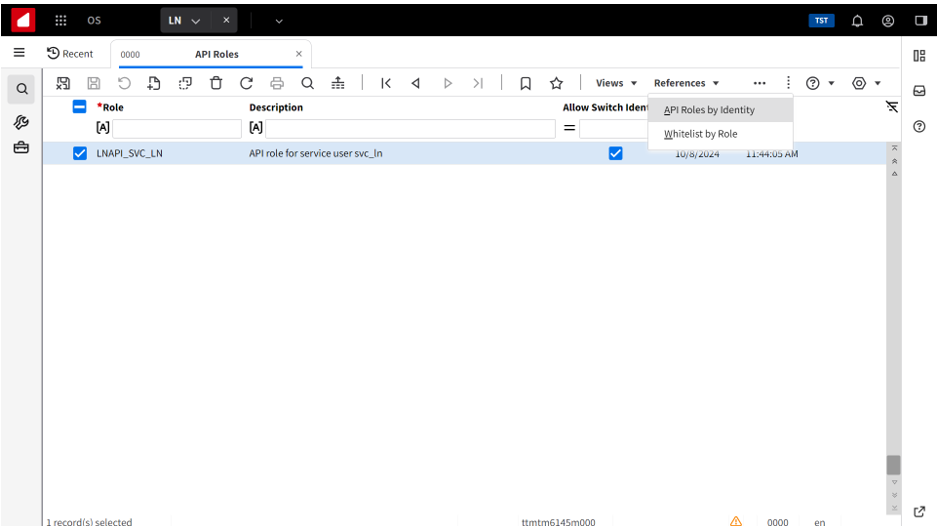Uncheck the LNAPI_SVC_LN row checkbox

tap(80, 154)
